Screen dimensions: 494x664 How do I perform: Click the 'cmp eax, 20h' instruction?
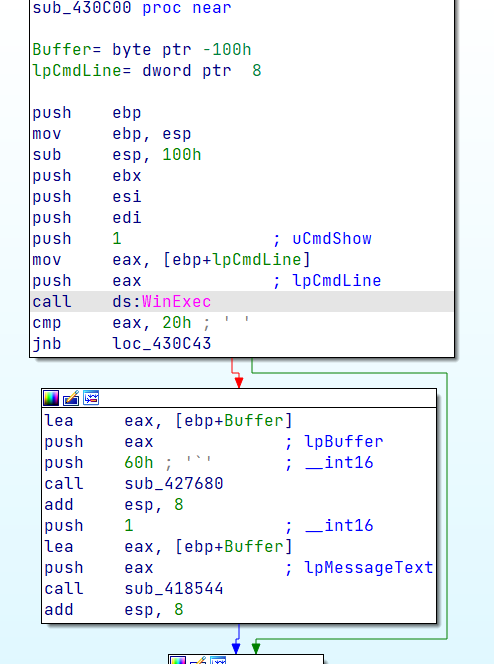pos(112,323)
